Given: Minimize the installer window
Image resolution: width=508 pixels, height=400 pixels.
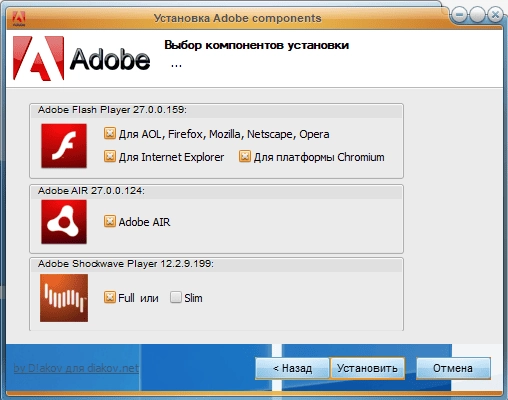Looking at the screenshot, I should point(459,15).
